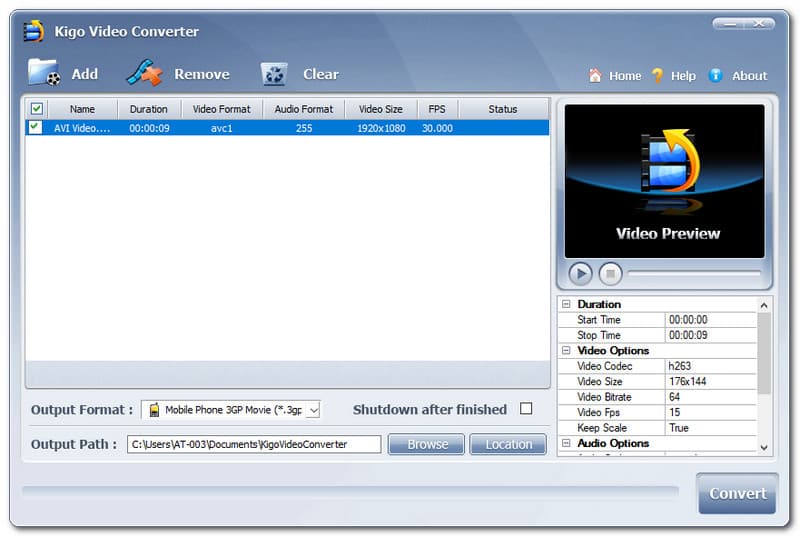Open the About info icon

(x=715, y=76)
